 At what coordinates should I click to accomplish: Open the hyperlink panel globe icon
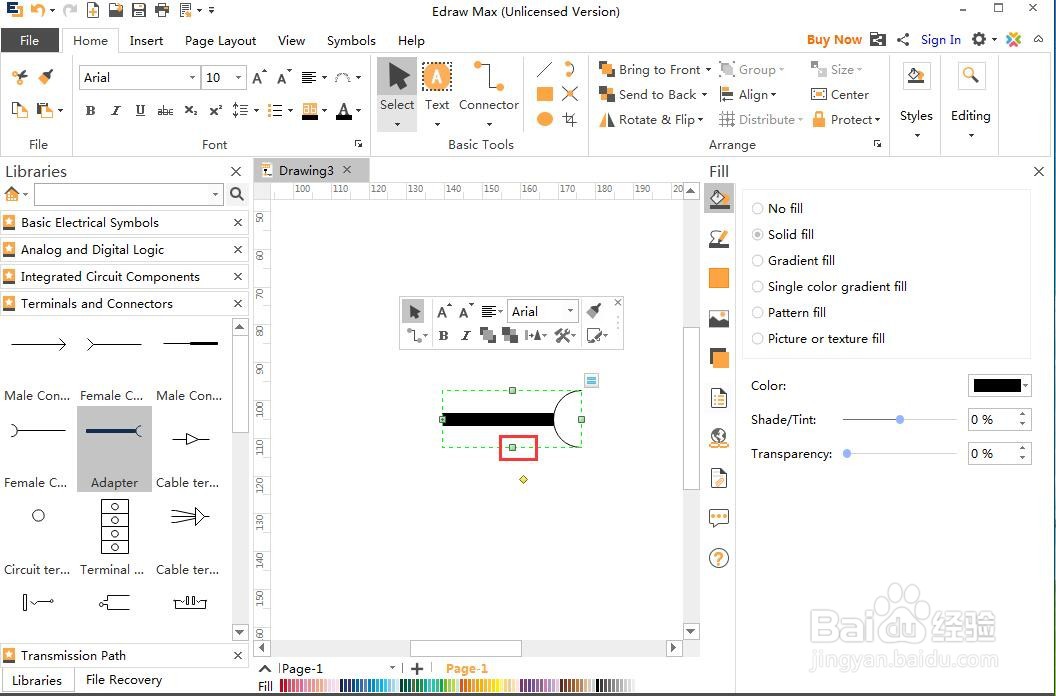click(719, 438)
